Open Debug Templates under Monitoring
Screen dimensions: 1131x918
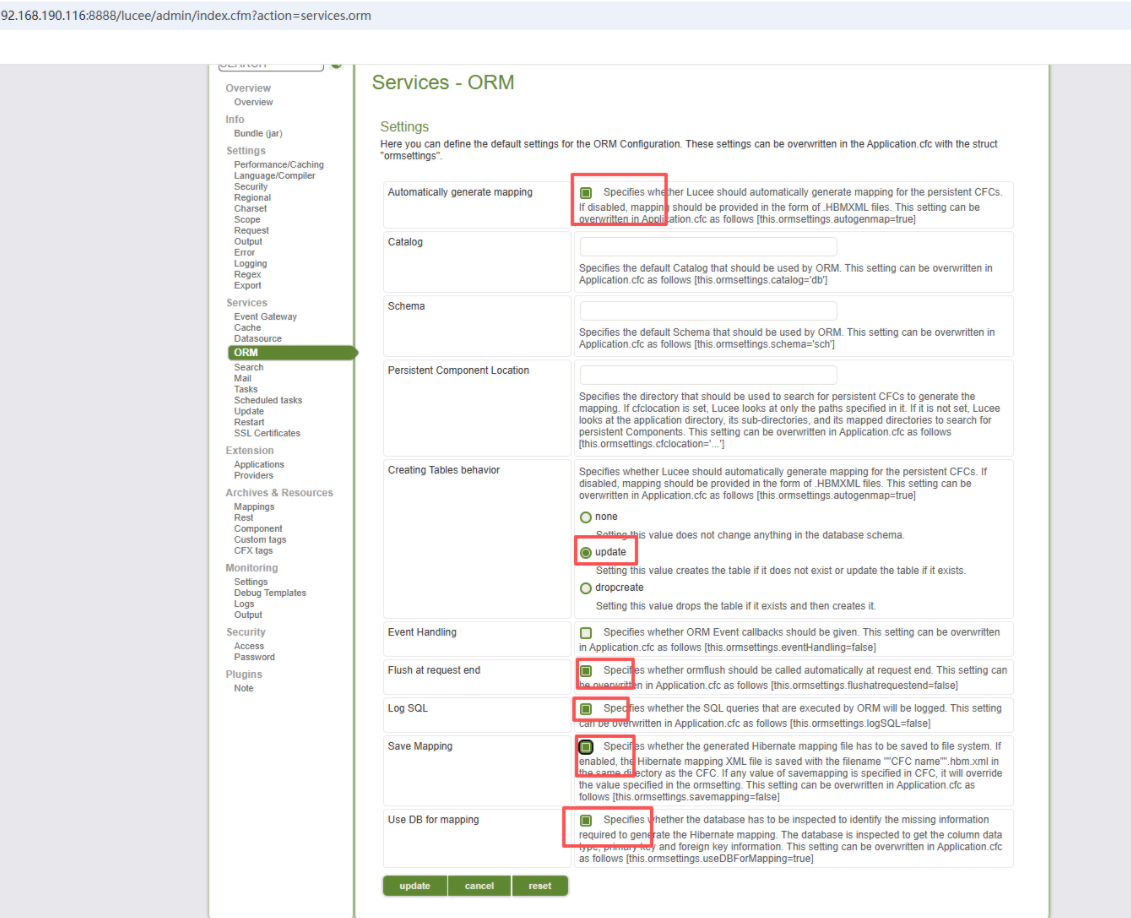click(x=270, y=593)
